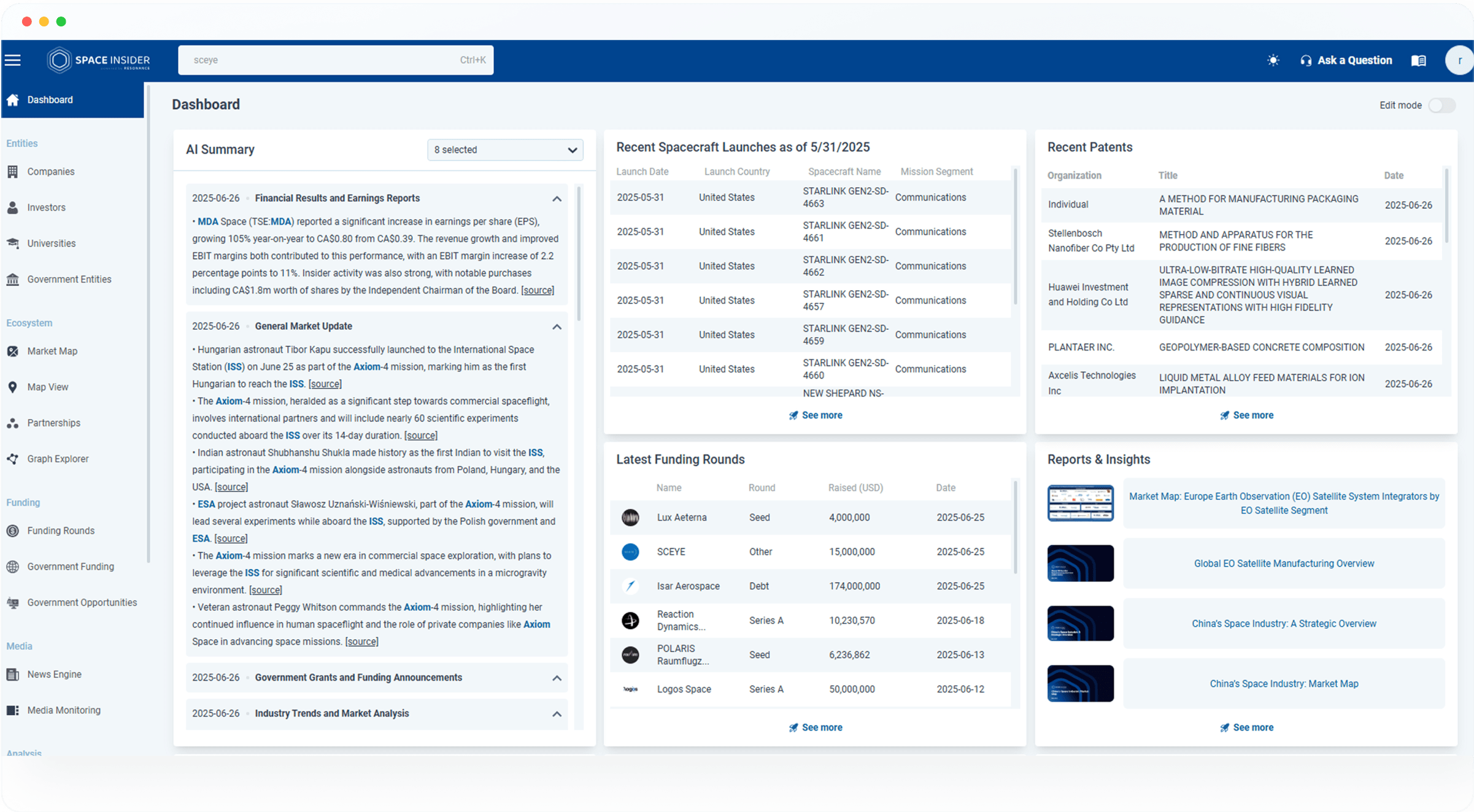
Task: Open Global EO Satellite Manufacturing Overview thumbnail
Action: [x=1080, y=563]
